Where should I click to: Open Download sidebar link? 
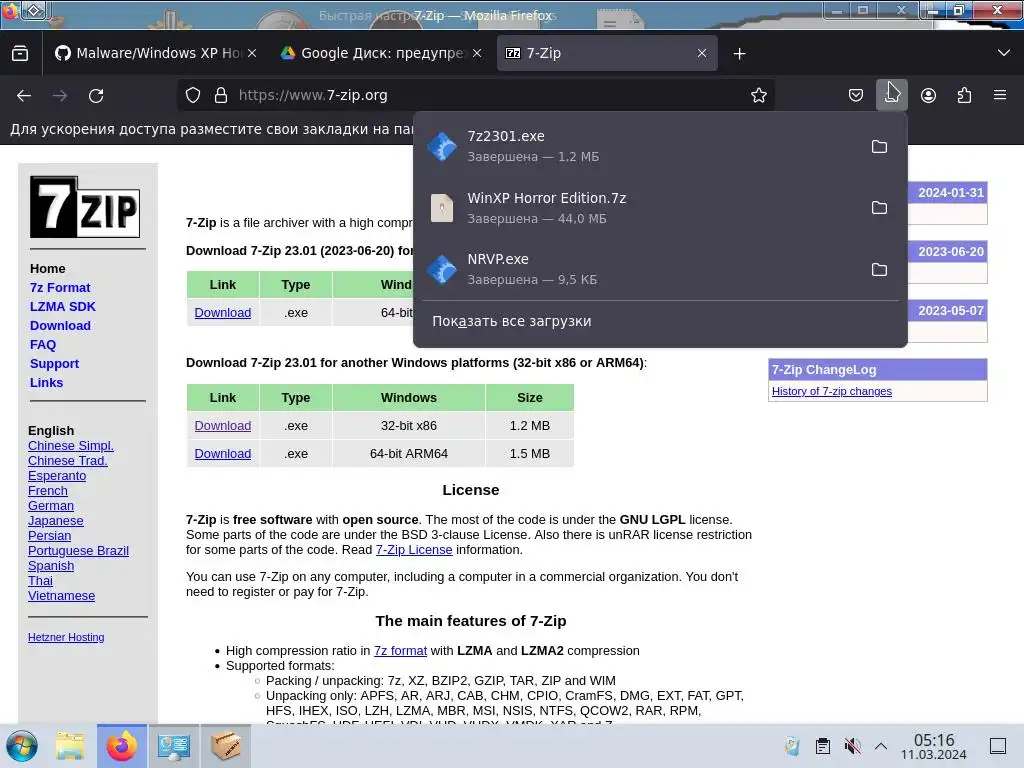tap(60, 325)
